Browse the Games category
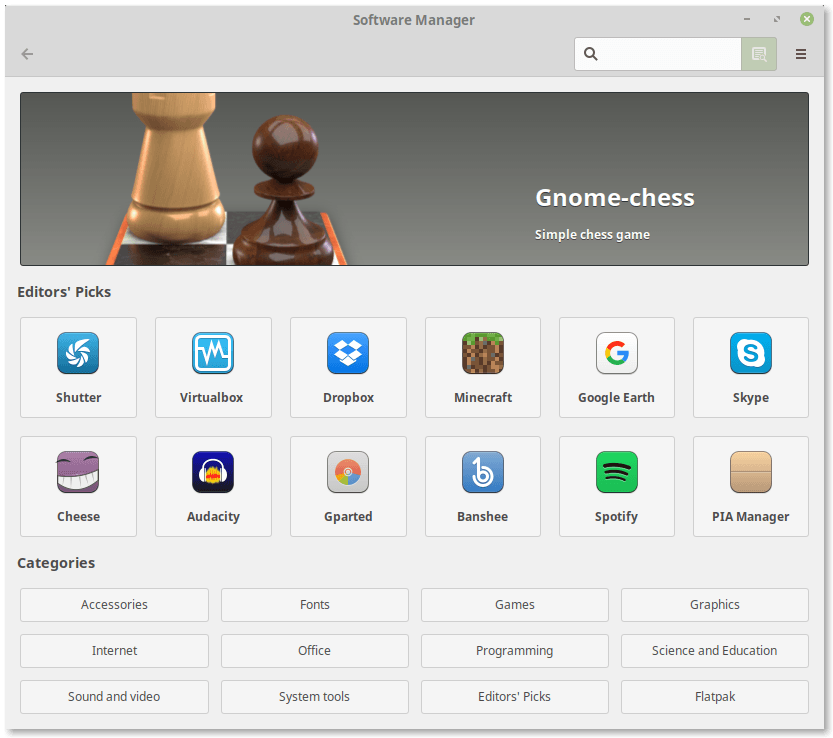The height and width of the screenshot is (738, 833). click(514, 605)
